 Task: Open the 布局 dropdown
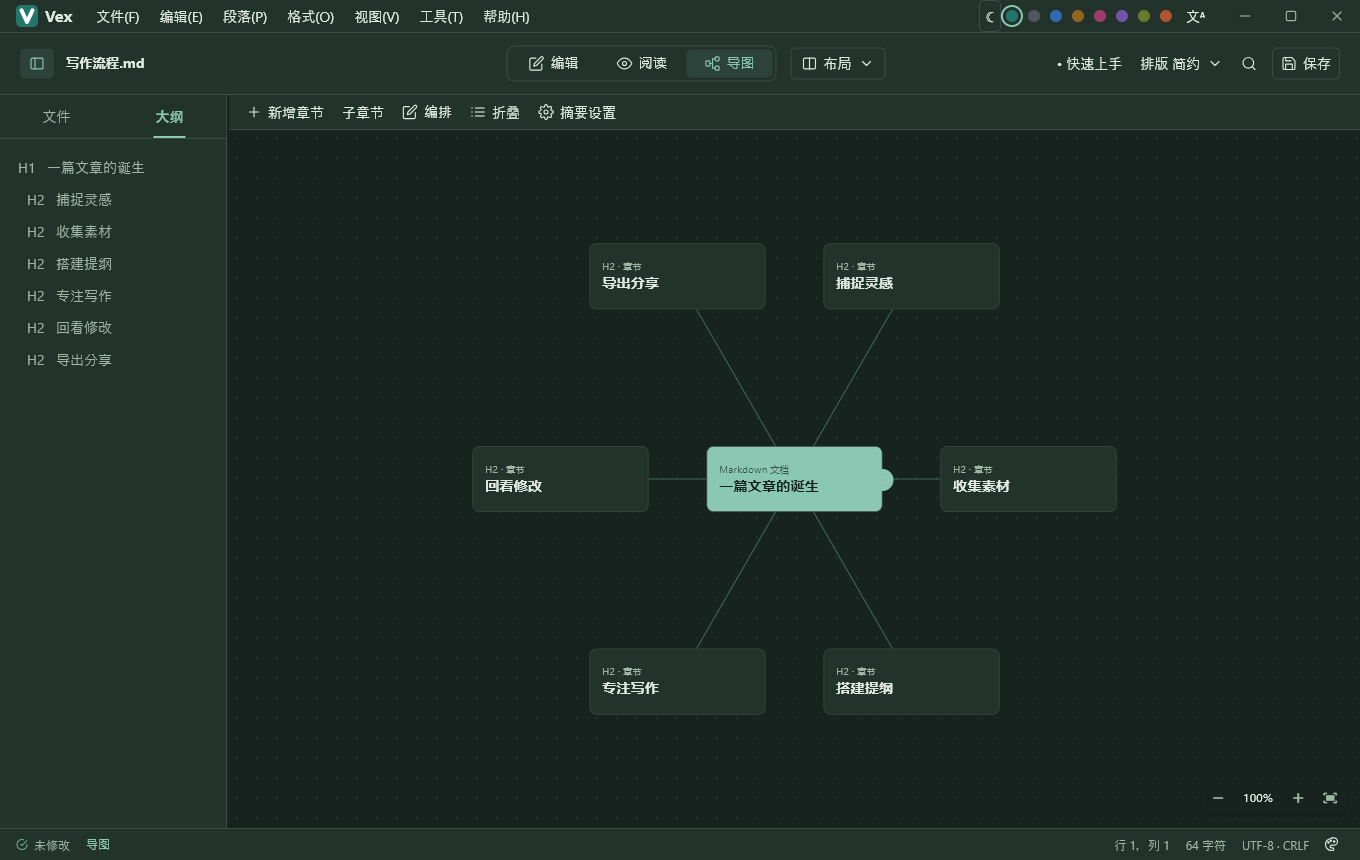[838, 63]
